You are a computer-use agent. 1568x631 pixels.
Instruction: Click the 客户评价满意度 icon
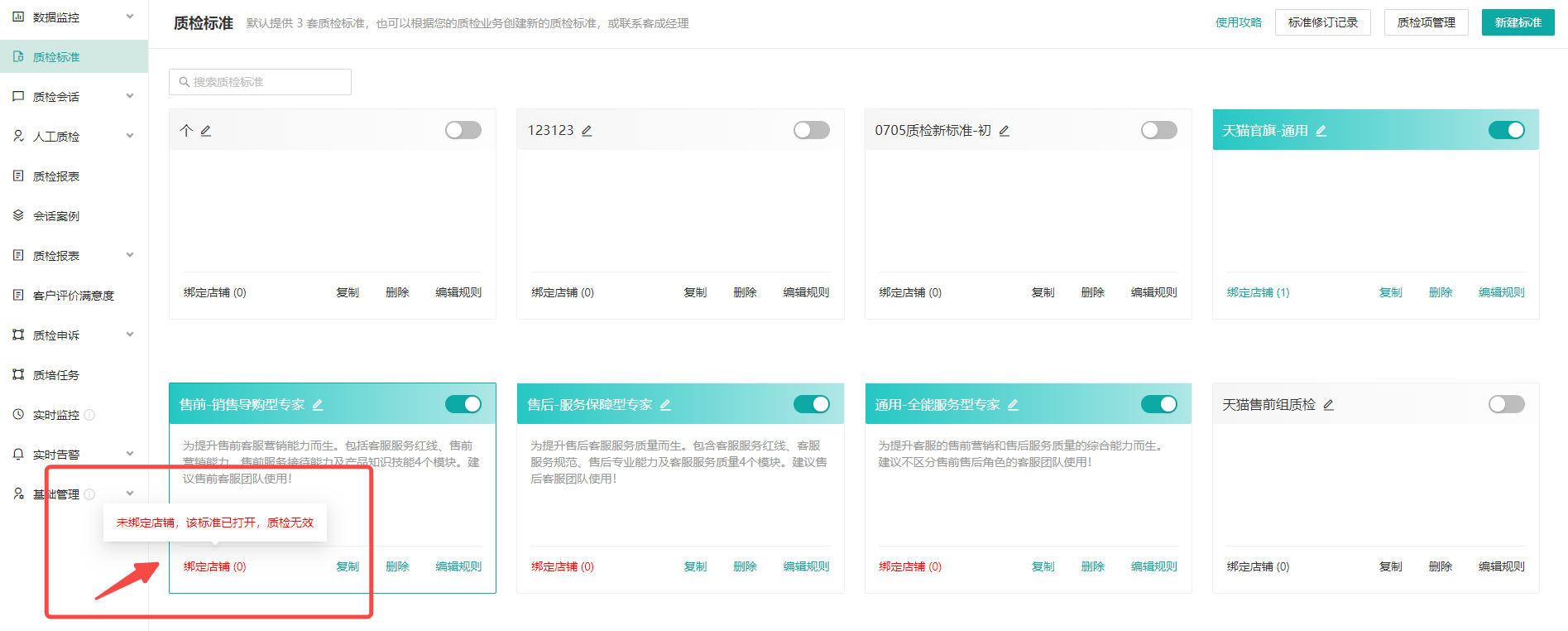point(18,295)
